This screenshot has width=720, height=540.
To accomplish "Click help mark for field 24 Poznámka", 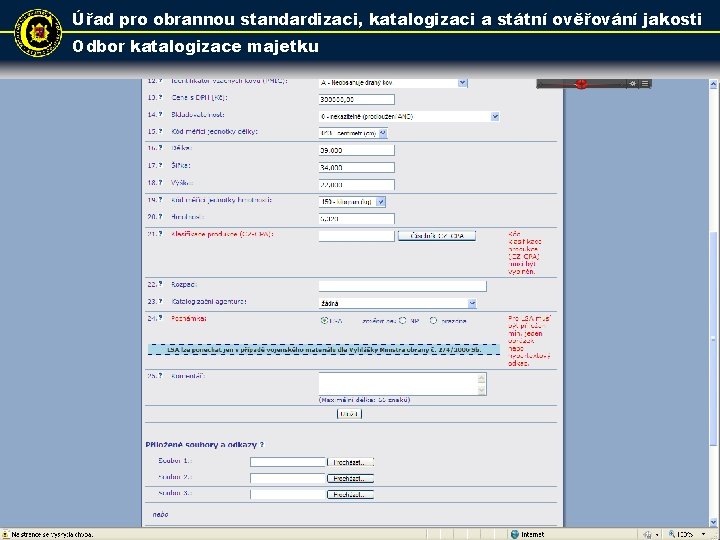I will tap(161, 318).
